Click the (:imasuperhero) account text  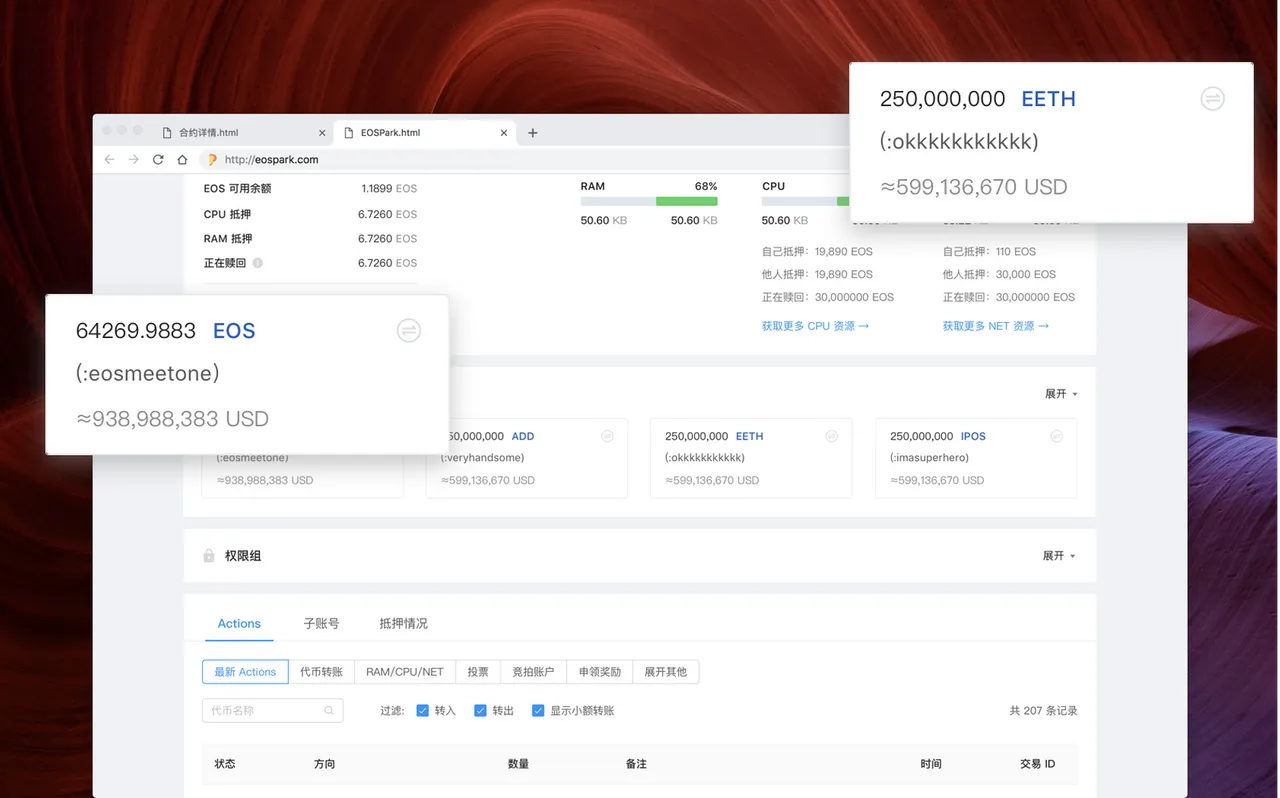click(x=931, y=458)
